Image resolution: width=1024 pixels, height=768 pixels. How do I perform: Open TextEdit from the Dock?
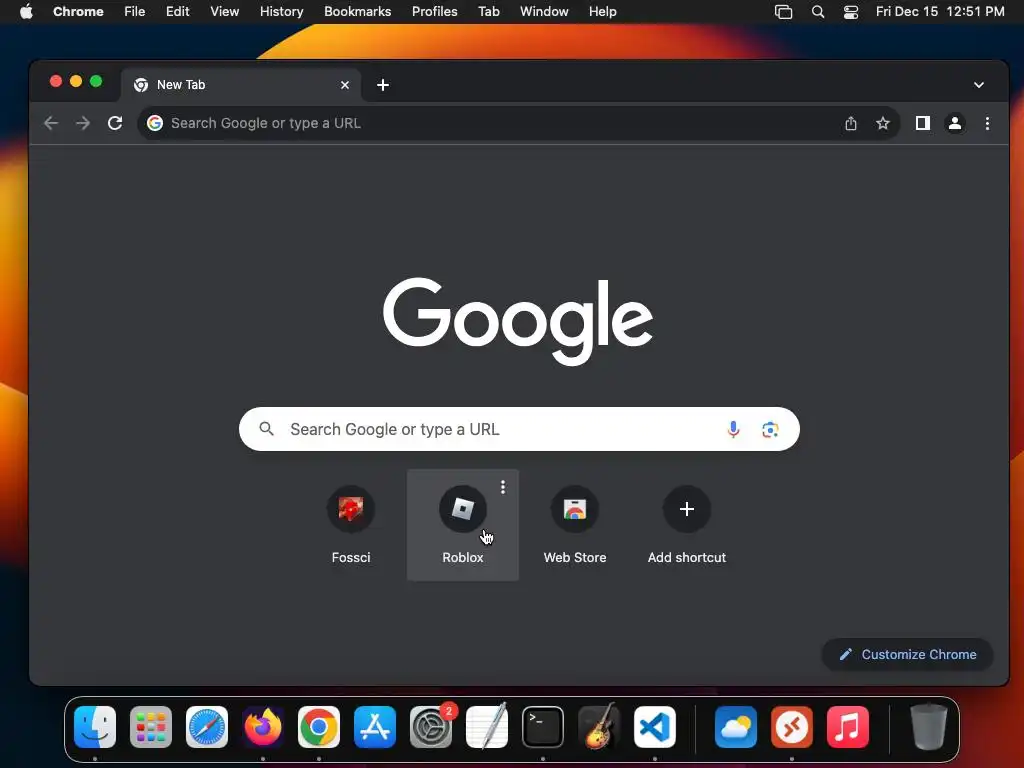pyautogui.click(x=487, y=727)
